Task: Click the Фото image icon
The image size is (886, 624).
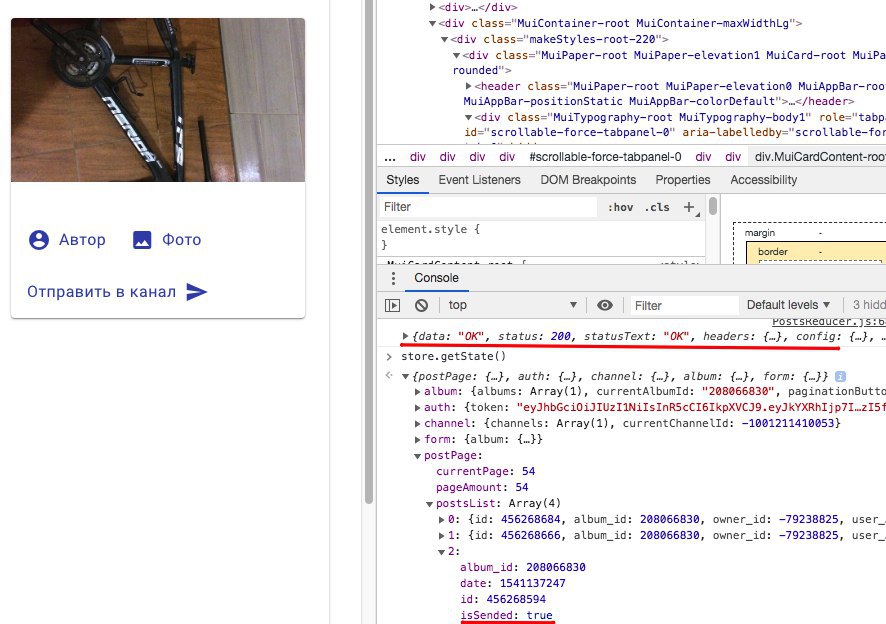Action: (x=142, y=240)
